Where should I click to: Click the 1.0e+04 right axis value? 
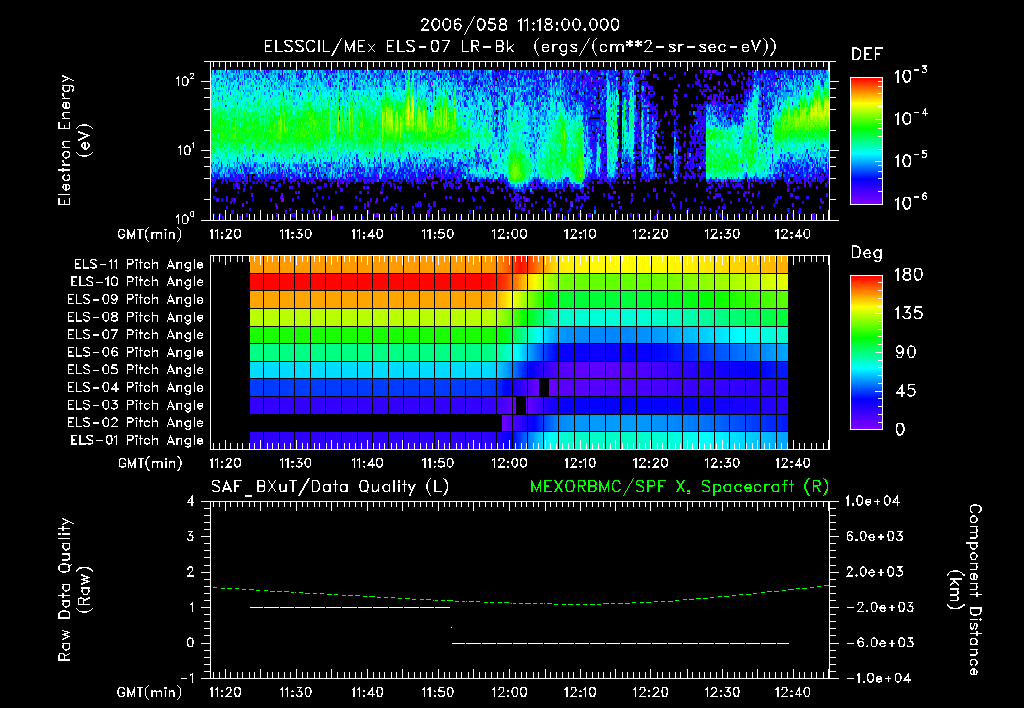pyautogui.click(x=872, y=501)
